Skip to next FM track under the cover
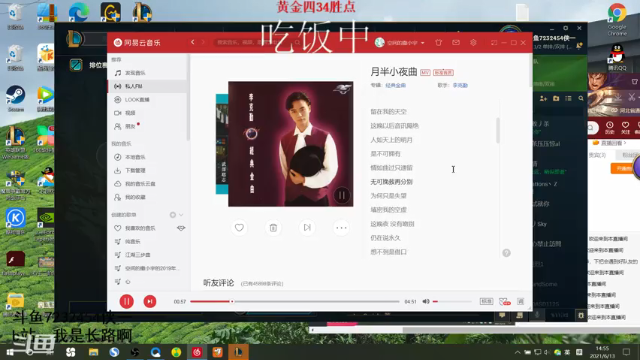This screenshot has width=640, height=360. point(307,228)
